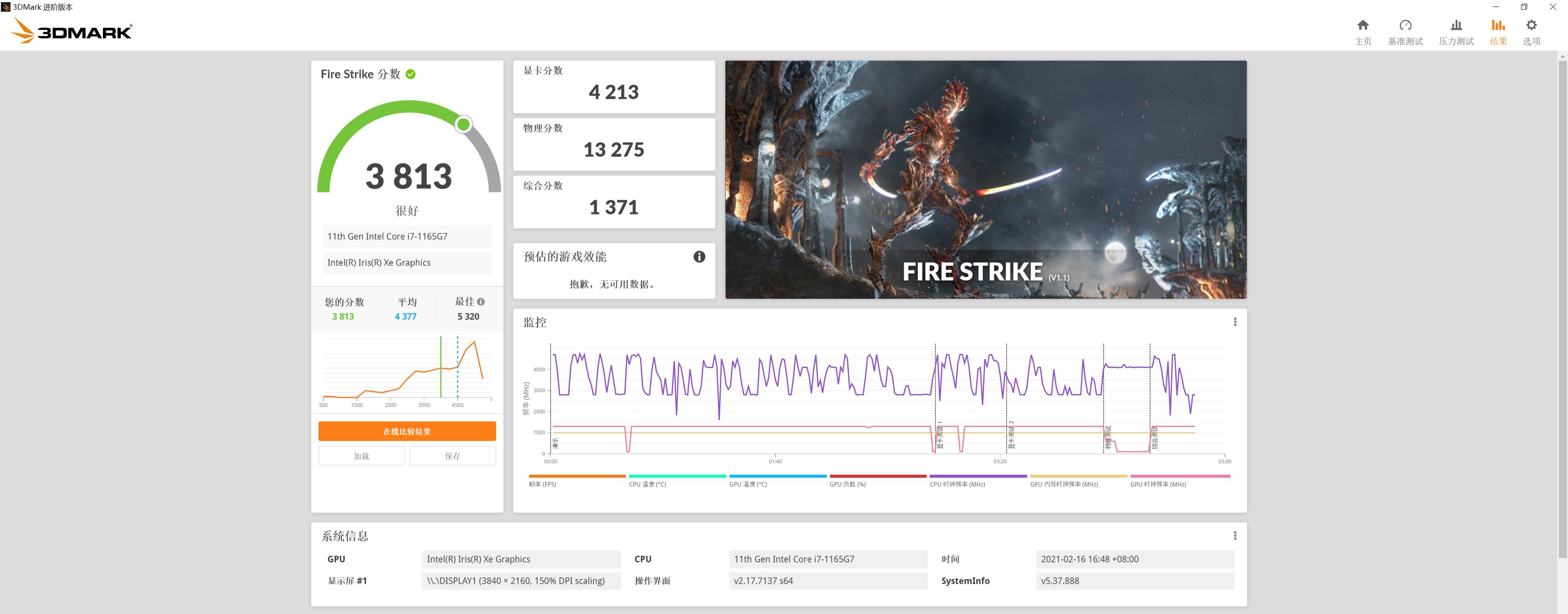1568x614 pixels.
Task: Select the Results (结果) chart icon
Action: [x=1498, y=26]
